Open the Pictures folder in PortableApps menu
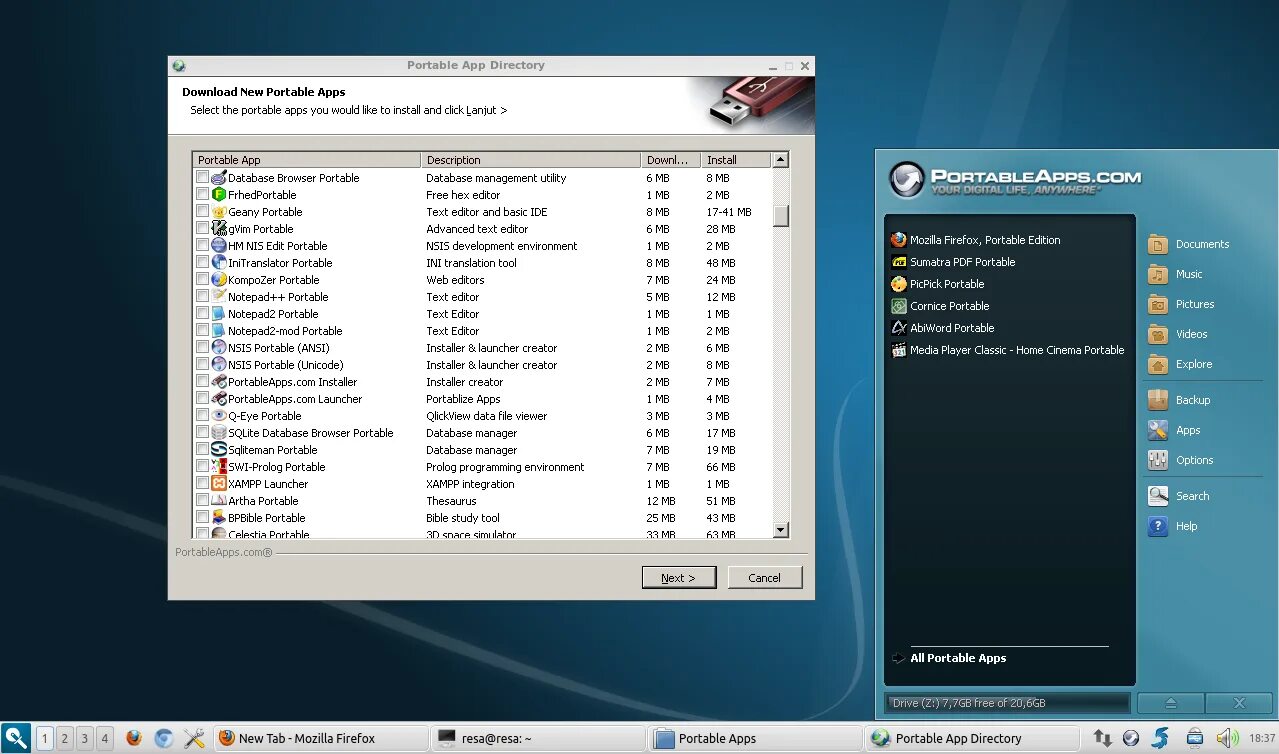This screenshot has height=754, width=1279. (x=1182, y=304)
